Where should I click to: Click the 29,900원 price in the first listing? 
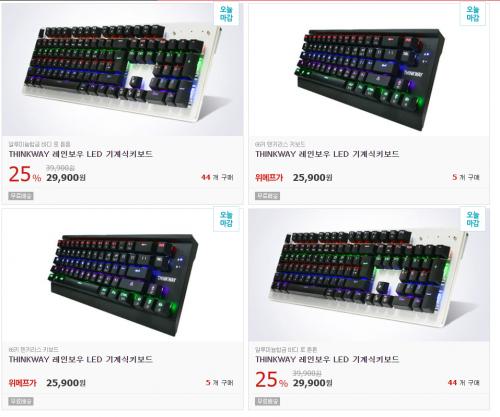(66, 177)
